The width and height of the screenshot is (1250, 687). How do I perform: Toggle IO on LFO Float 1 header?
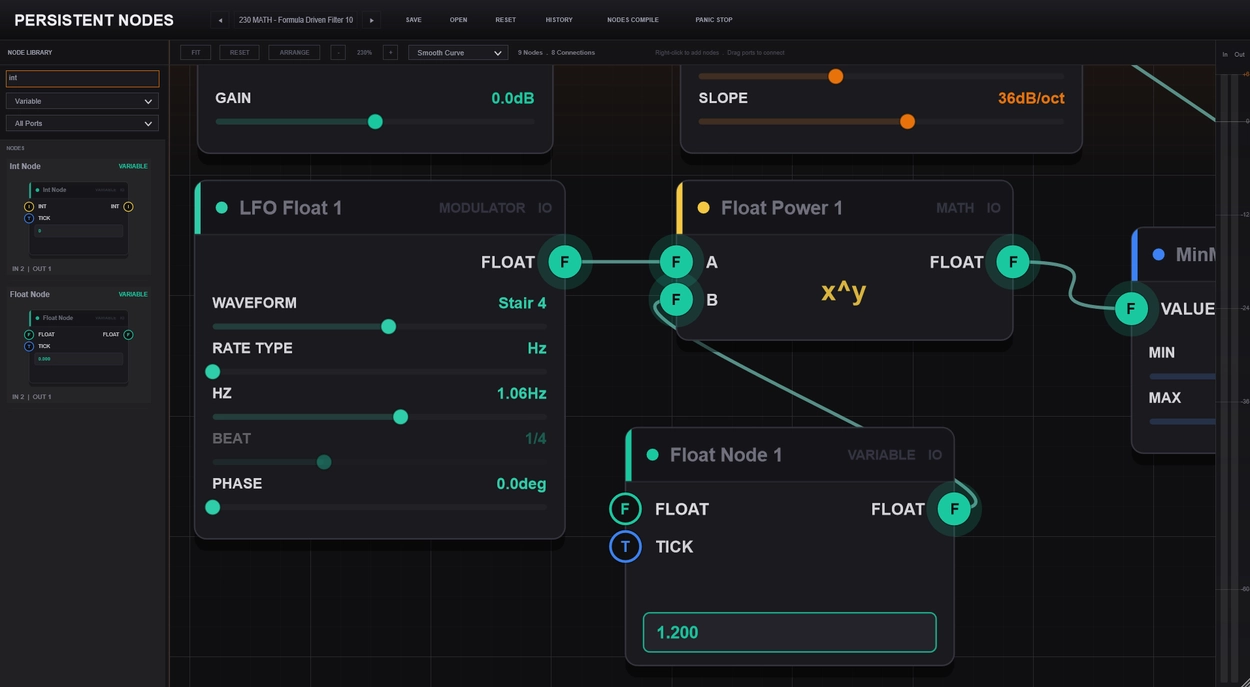pyautogui.click(x=545, y=208)
